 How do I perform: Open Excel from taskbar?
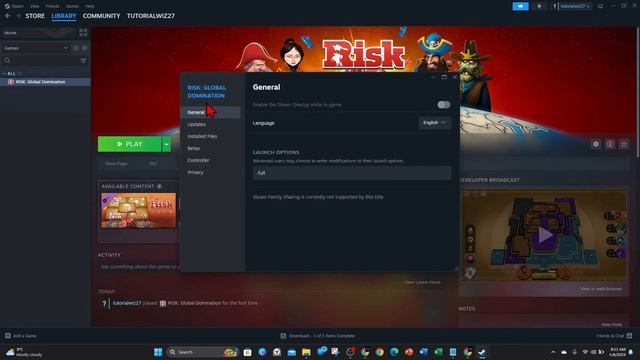coord(438,352)
